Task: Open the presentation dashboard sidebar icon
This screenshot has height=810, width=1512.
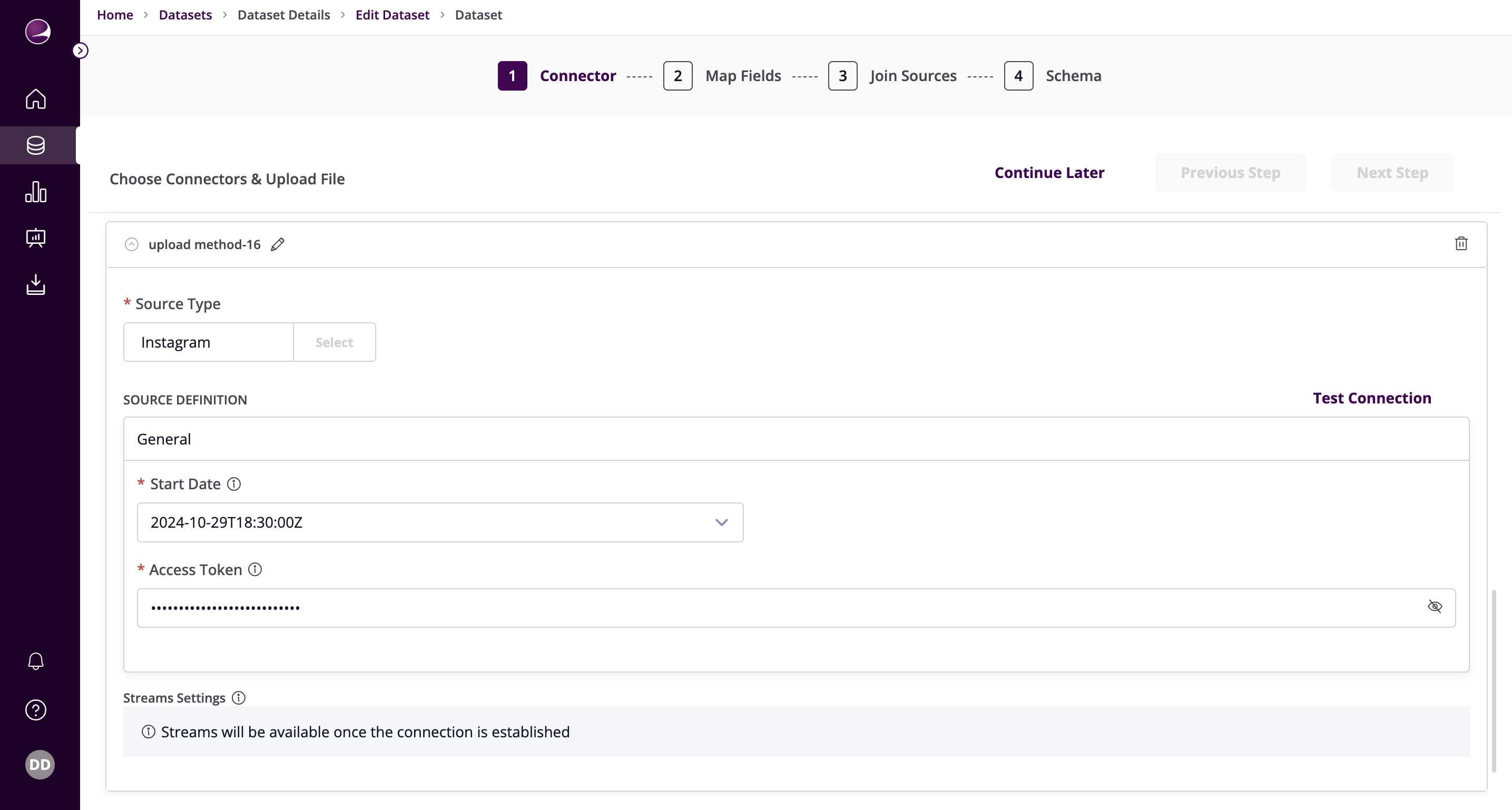Action: coord(36,238)
